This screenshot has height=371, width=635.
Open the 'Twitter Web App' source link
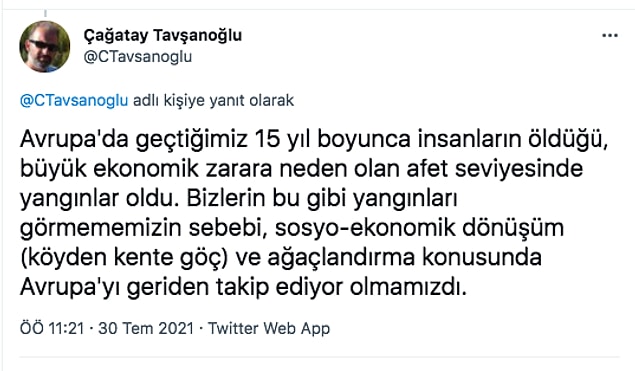click(x=269, y=328)
